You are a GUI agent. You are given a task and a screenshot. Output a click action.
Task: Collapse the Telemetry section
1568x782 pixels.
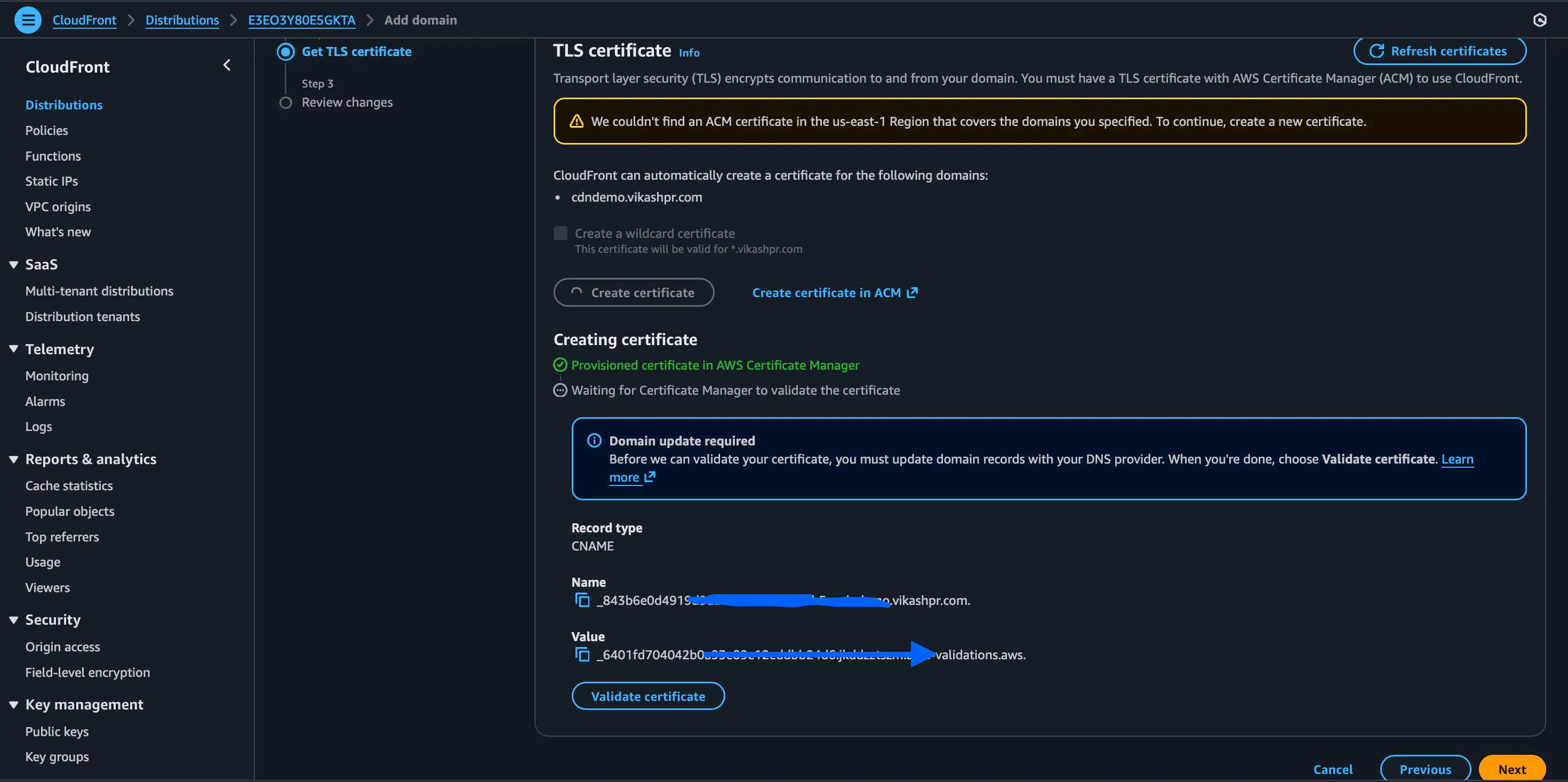pos(13,349)
